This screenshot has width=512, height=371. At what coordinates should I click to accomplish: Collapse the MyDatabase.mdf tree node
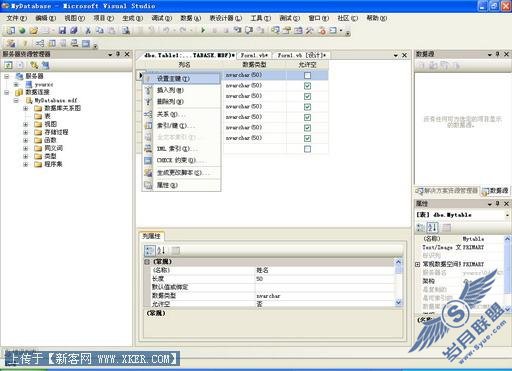(16, 100)
